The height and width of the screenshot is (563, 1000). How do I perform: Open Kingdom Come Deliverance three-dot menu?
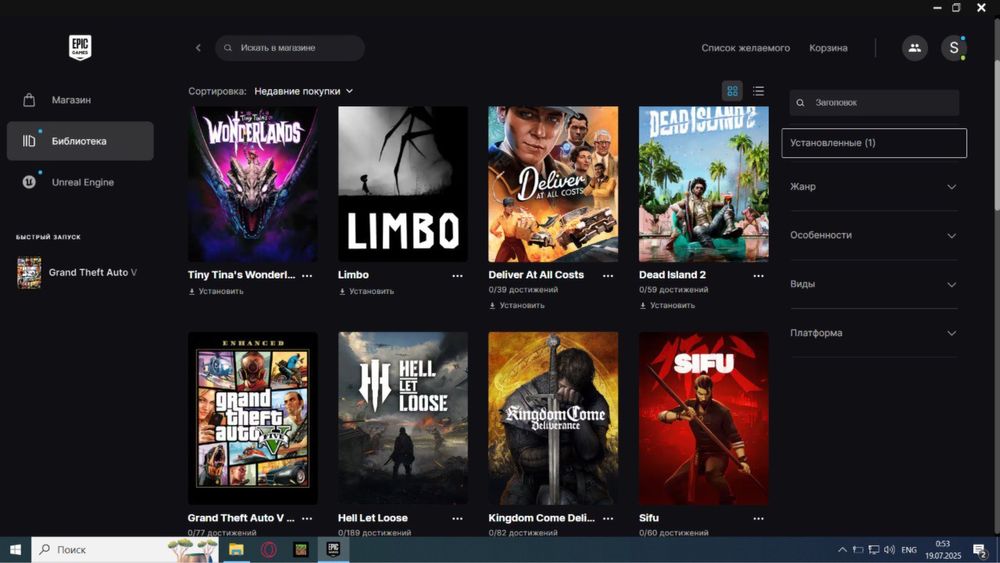tap(608, 518)
